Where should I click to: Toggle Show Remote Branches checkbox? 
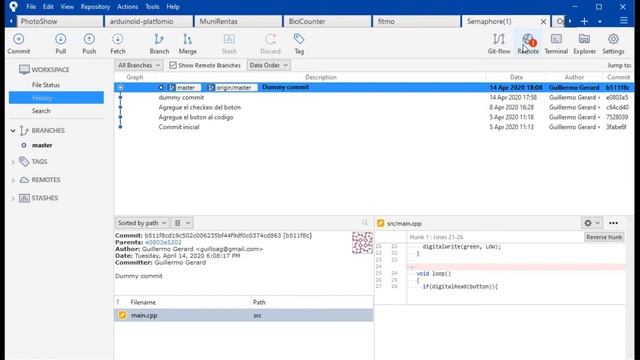[x=173, y=65]
